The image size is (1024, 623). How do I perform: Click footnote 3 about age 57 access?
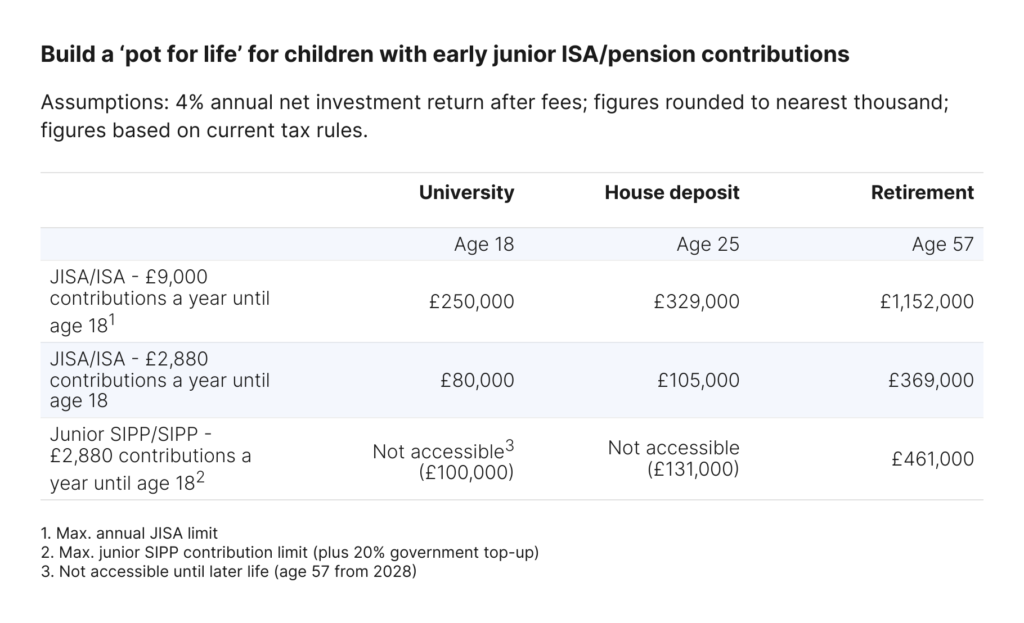pos(229,572)
